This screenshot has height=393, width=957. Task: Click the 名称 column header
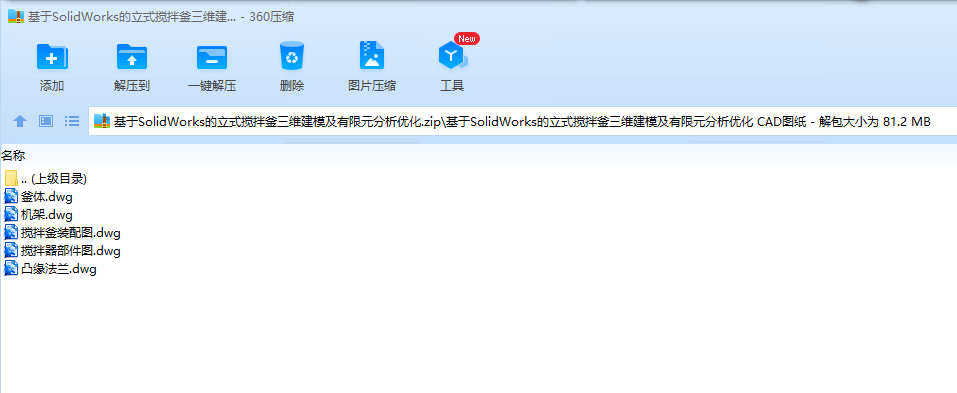pyautogui.click(x=13, y=155)
